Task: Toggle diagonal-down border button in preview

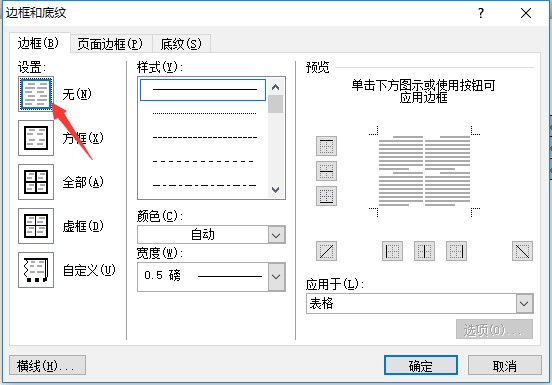Action: coord(522,251)
